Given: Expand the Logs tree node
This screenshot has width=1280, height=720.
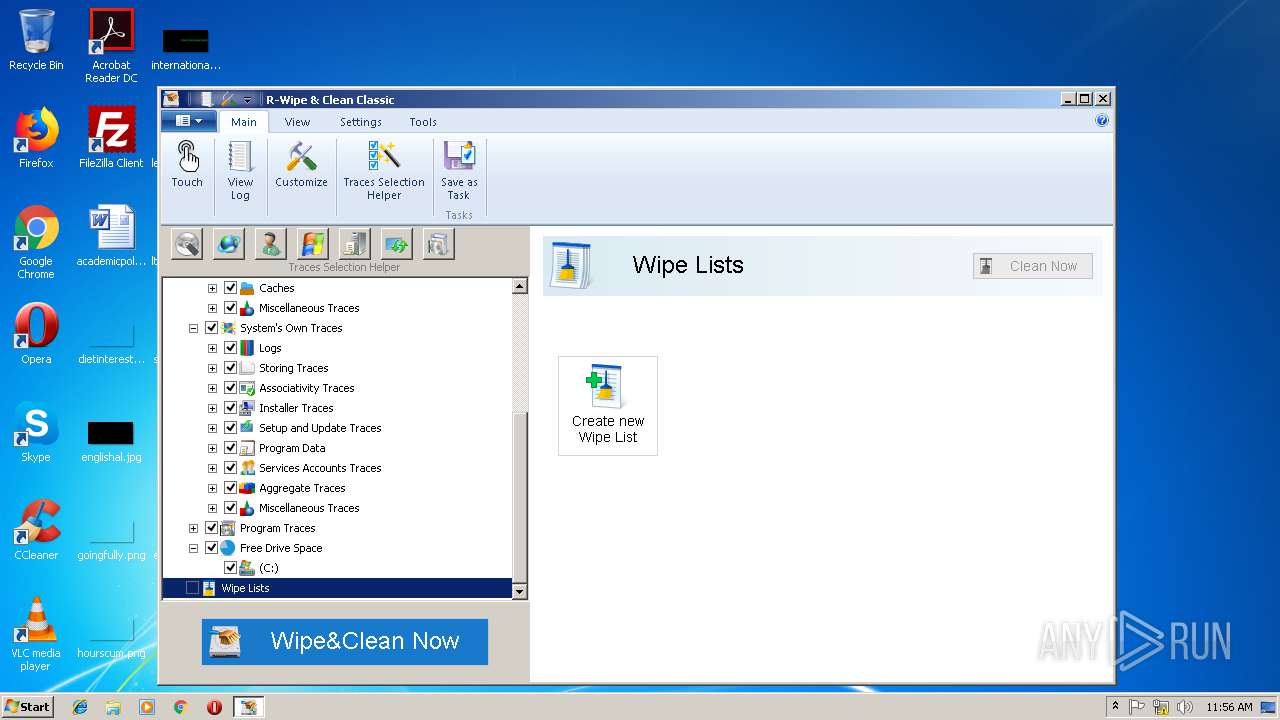Looking at the screenshot, I should coord(212,348).
